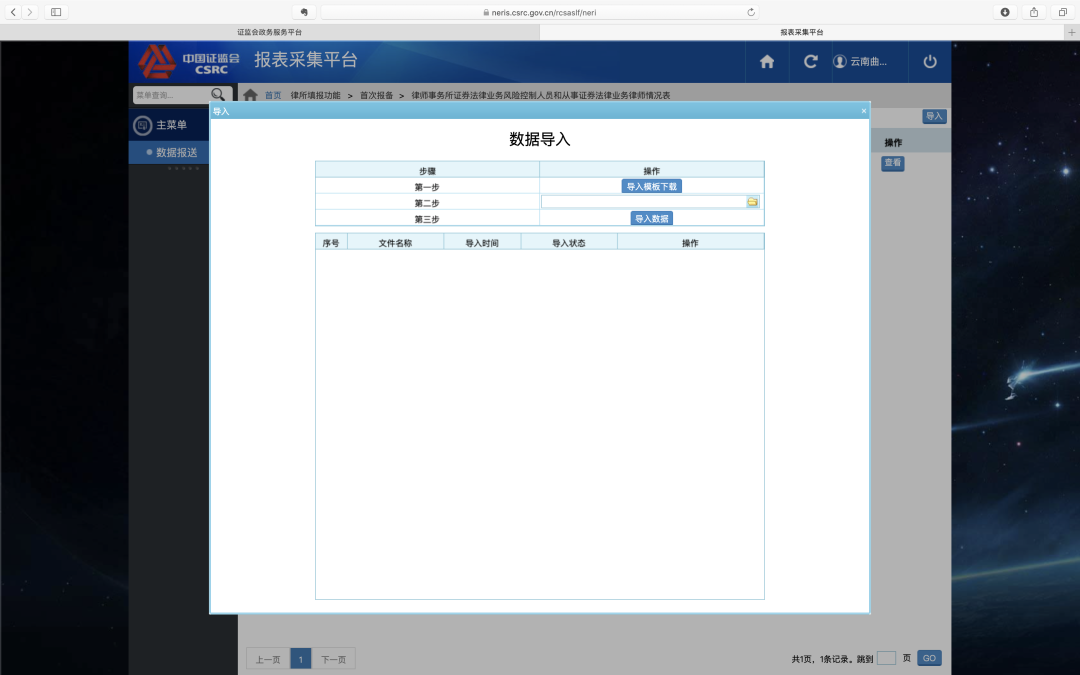
Task: Select 数据报送 in the side menu
Action: (176, 152)
